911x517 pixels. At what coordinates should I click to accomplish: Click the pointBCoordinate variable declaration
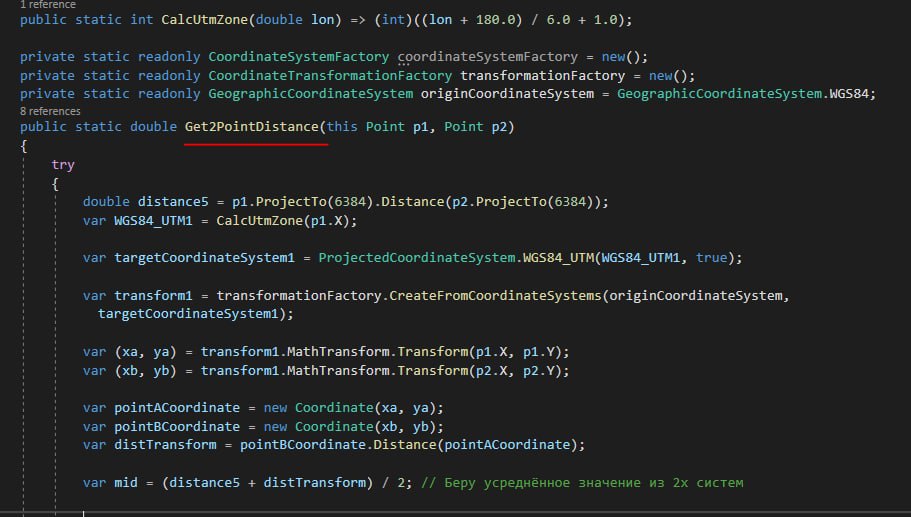[177, 426]
